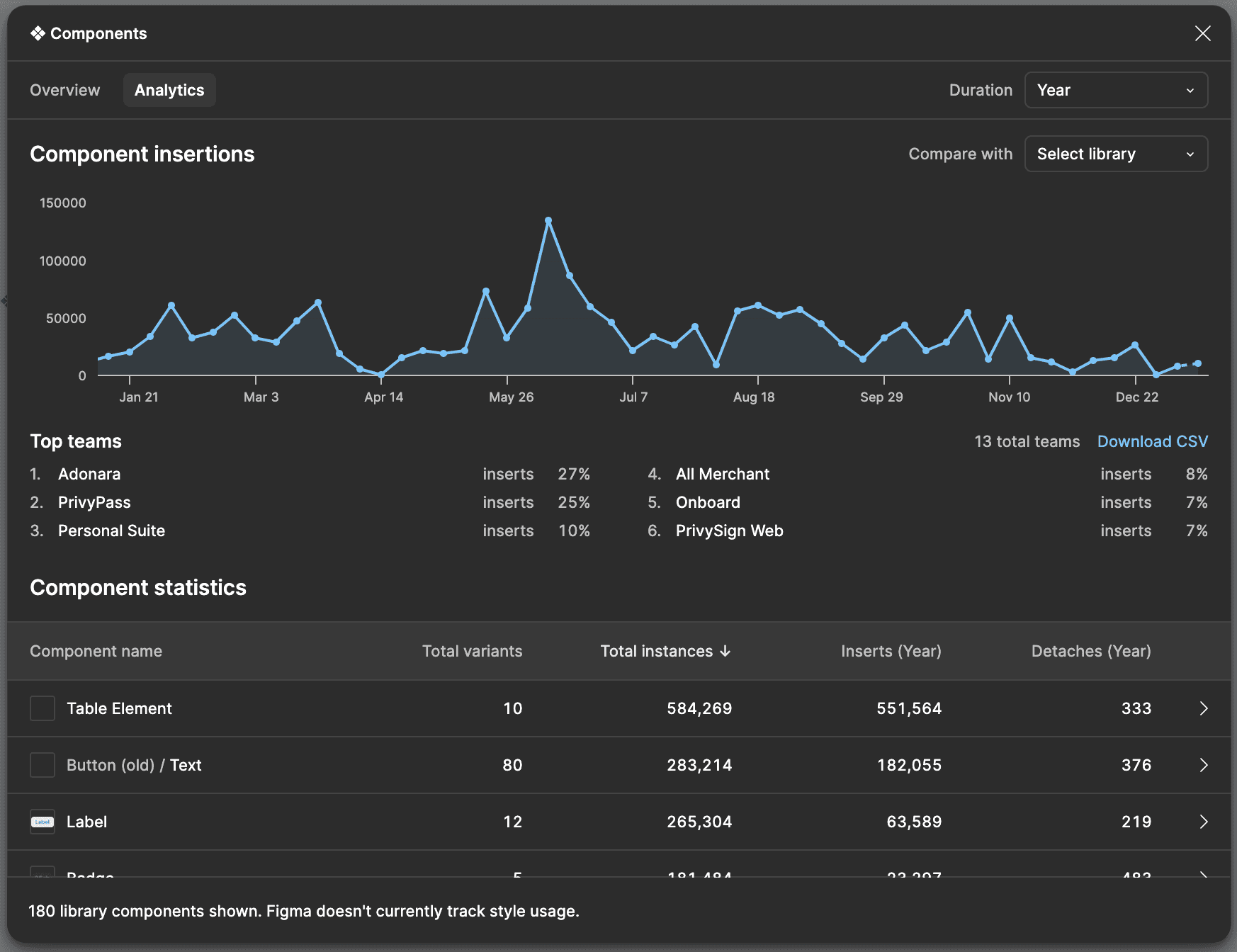Open the Table Element component row
Screen dimensions: 1237x952
pyautogui.click(x=618, y=708)
